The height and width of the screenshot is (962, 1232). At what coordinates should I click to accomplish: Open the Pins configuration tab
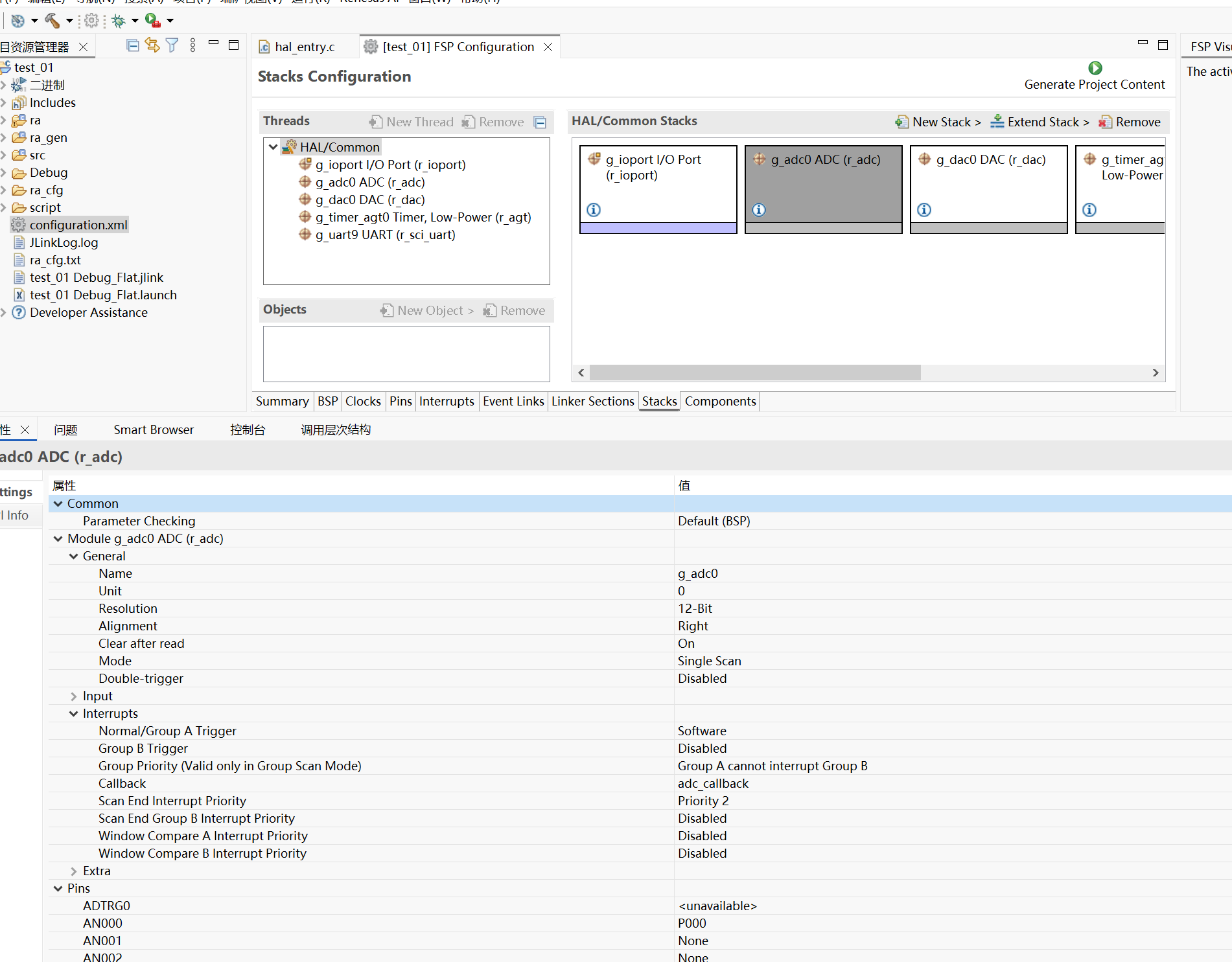[401, 402]
